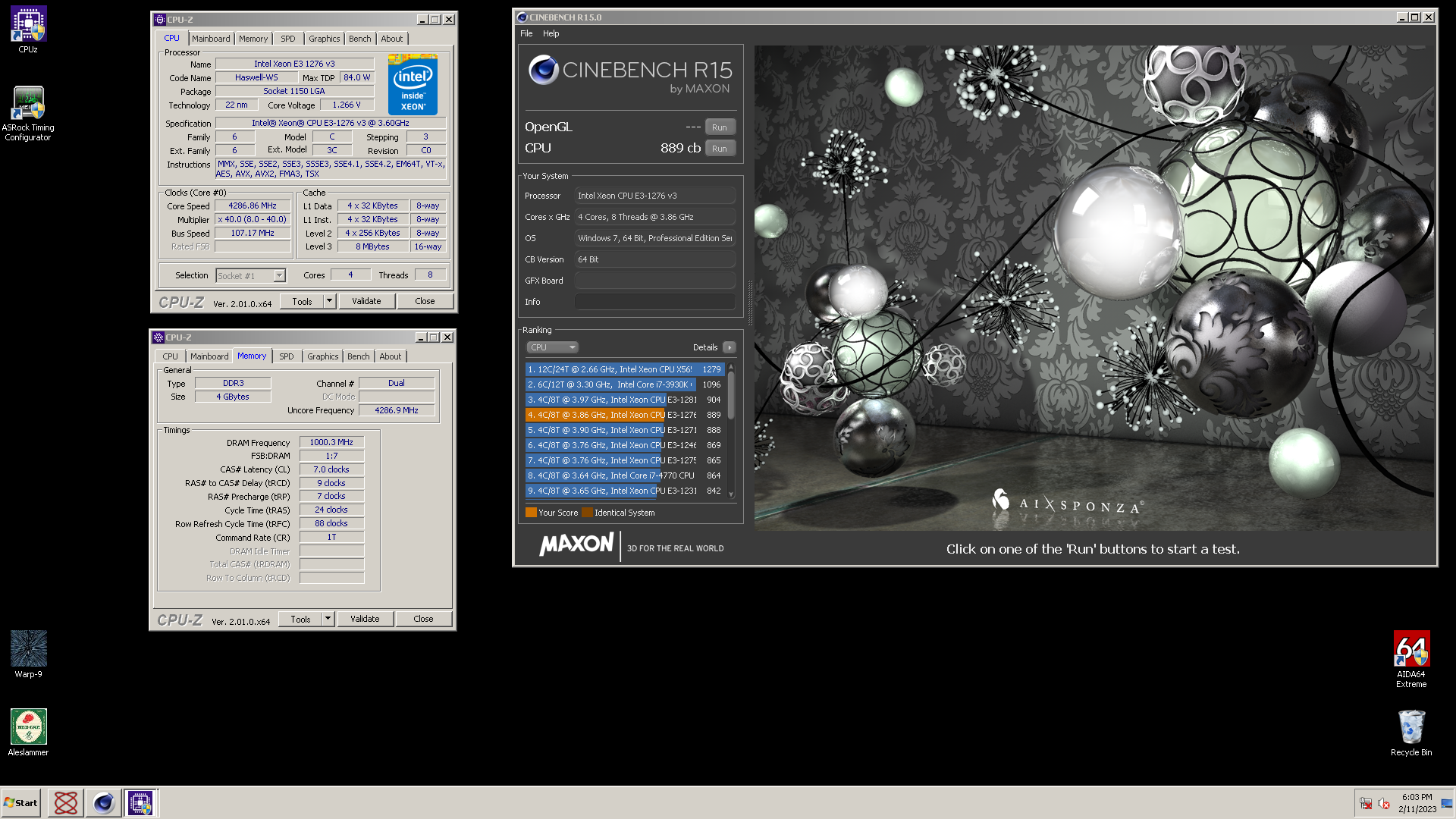Click the Identical System brown legend swatch

pyautogui.click(x=587, y=513)
